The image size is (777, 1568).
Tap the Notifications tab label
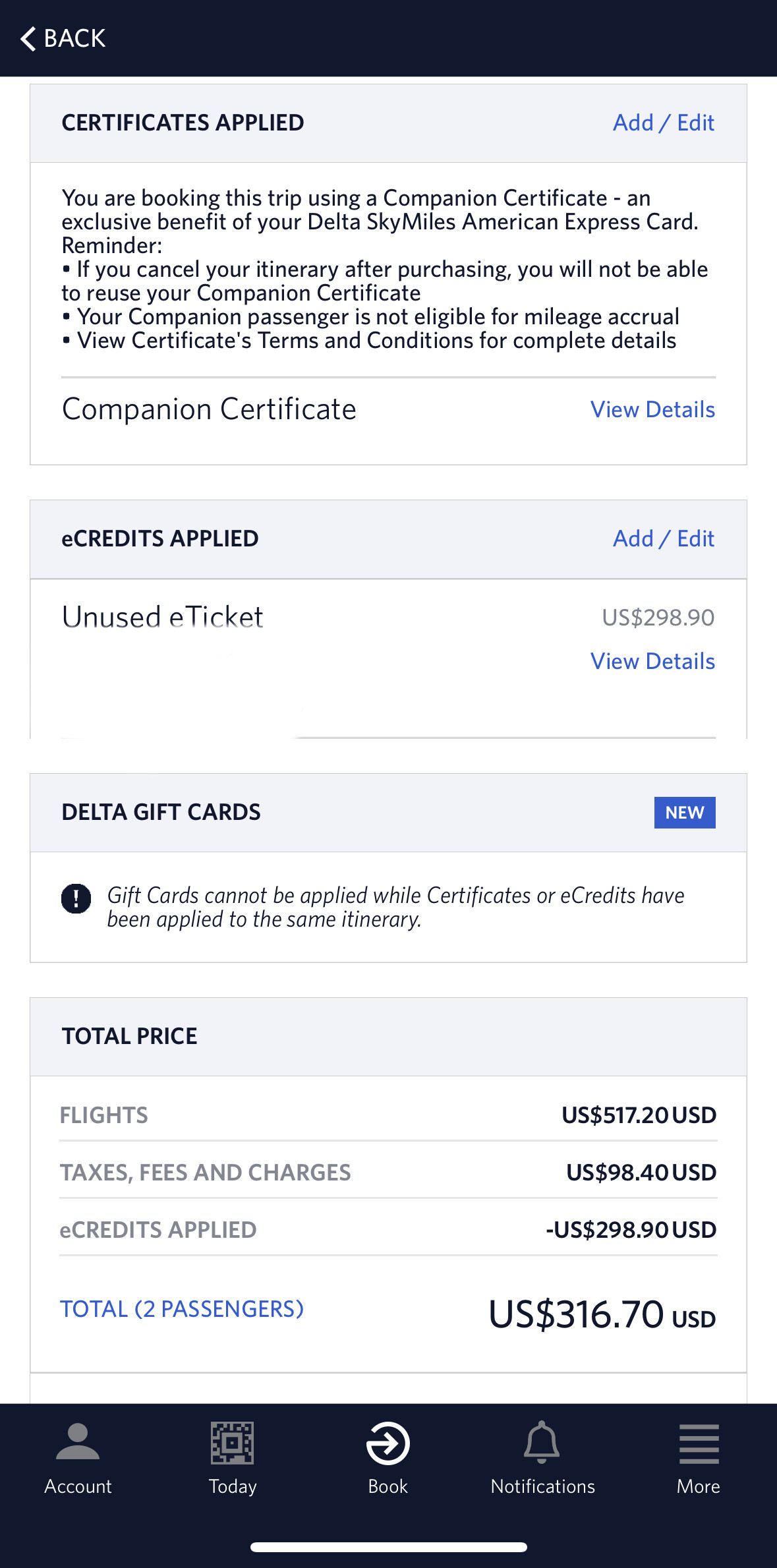pyautogui.click(x=542, y=1486)
